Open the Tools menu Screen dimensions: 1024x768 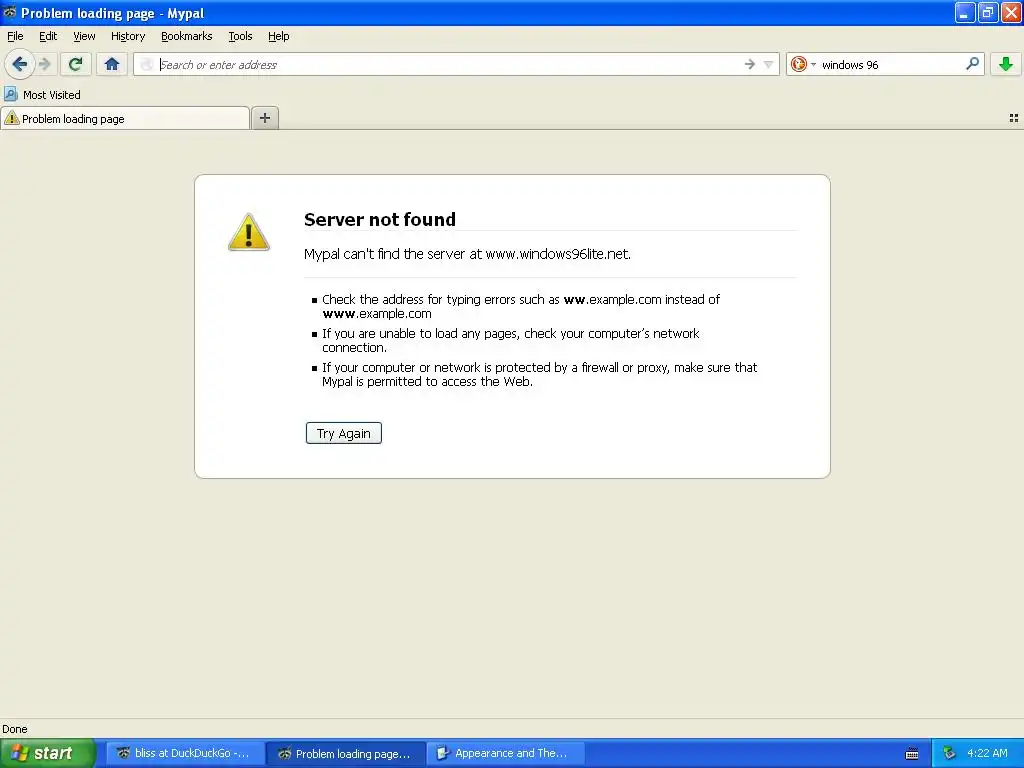(240, 36)
